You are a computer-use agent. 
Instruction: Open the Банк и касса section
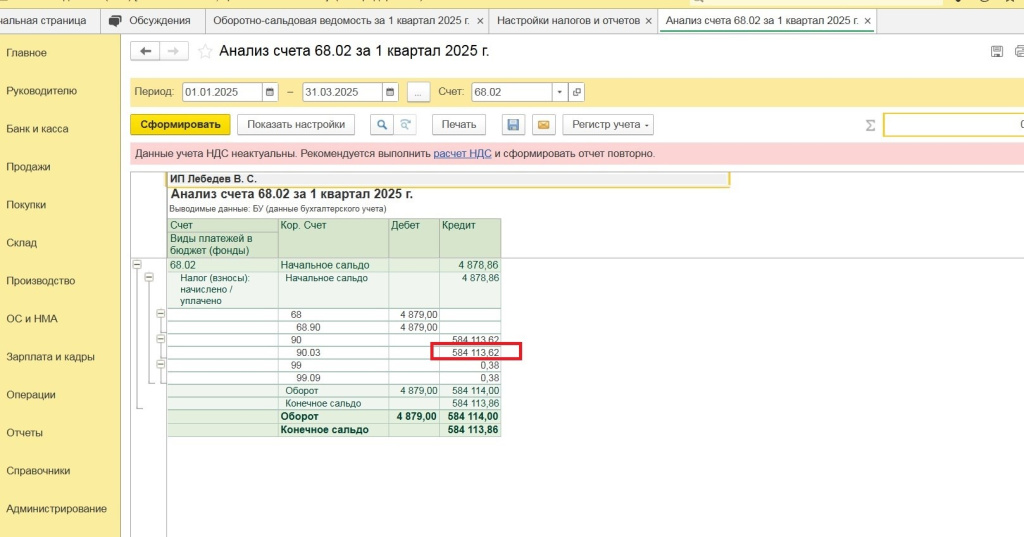37,129
